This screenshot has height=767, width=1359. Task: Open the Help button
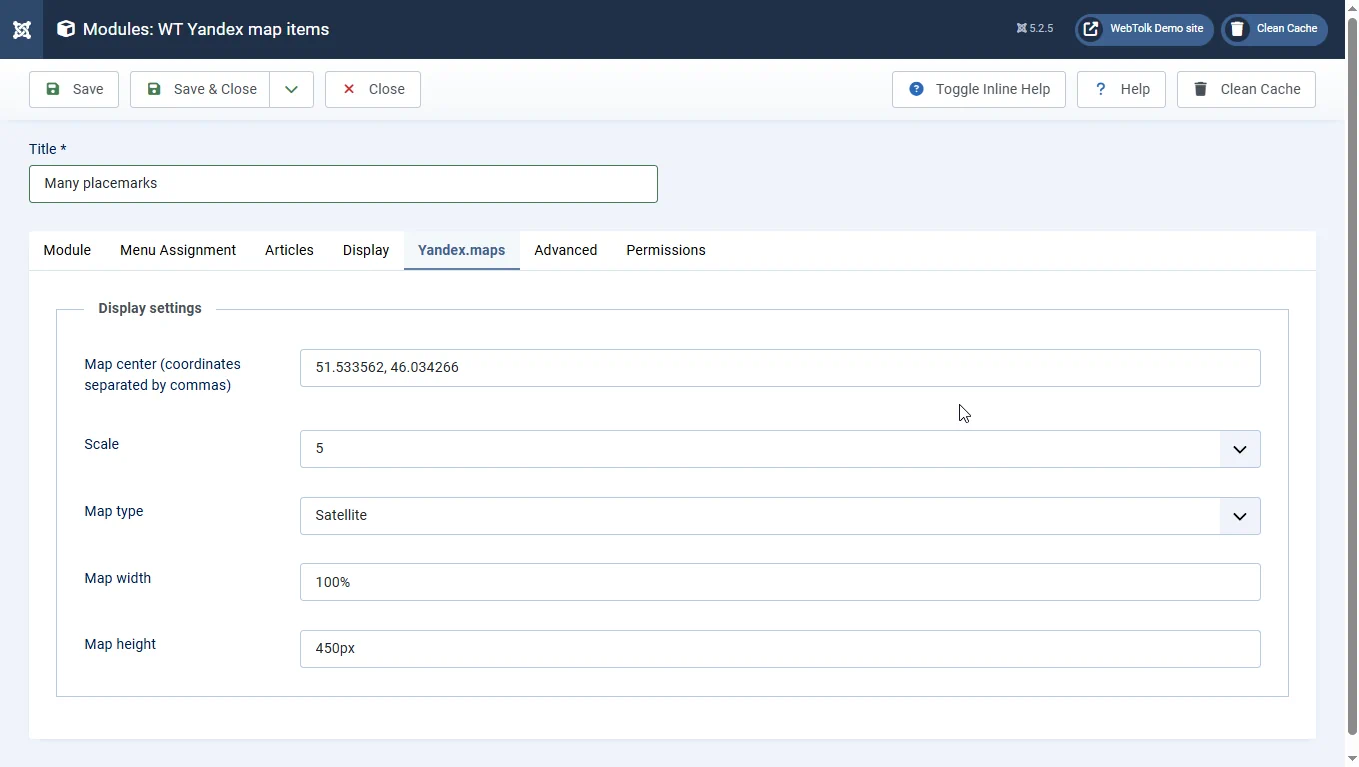point(1121,89)
